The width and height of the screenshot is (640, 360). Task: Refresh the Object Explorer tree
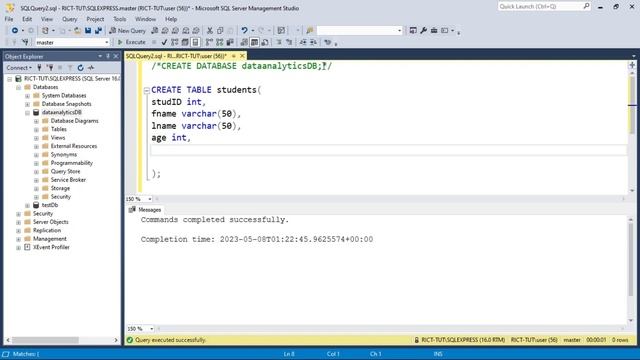pyautogui.click(x=80, y=68)
